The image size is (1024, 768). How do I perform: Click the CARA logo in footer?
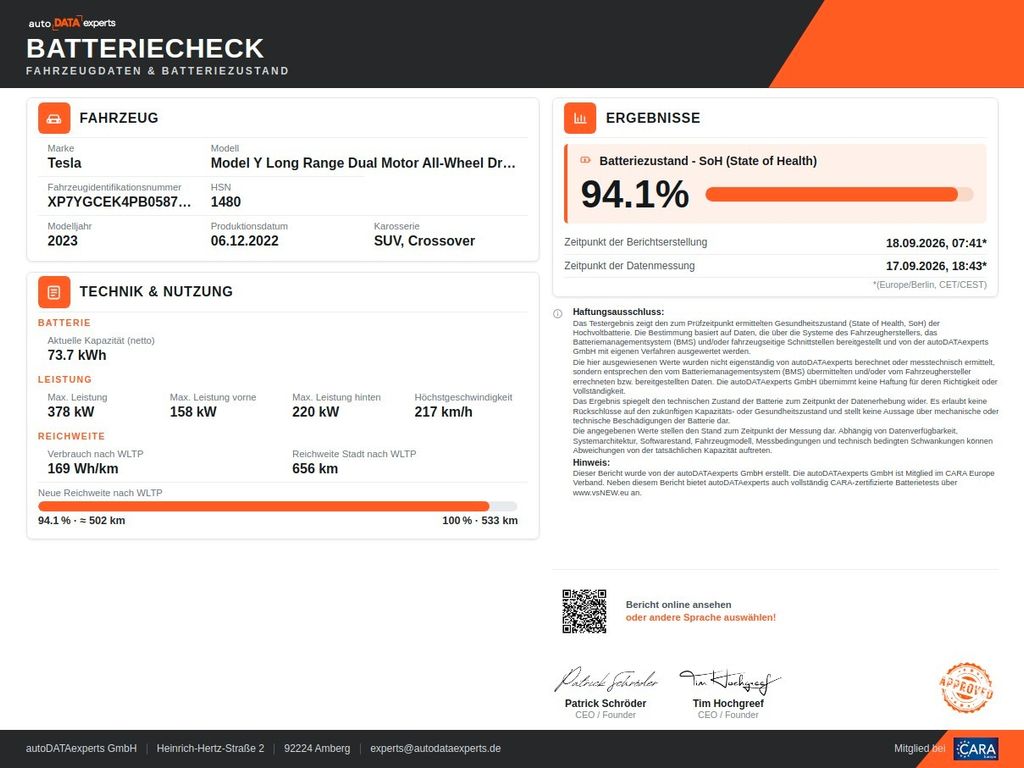(x=976, y=749)
